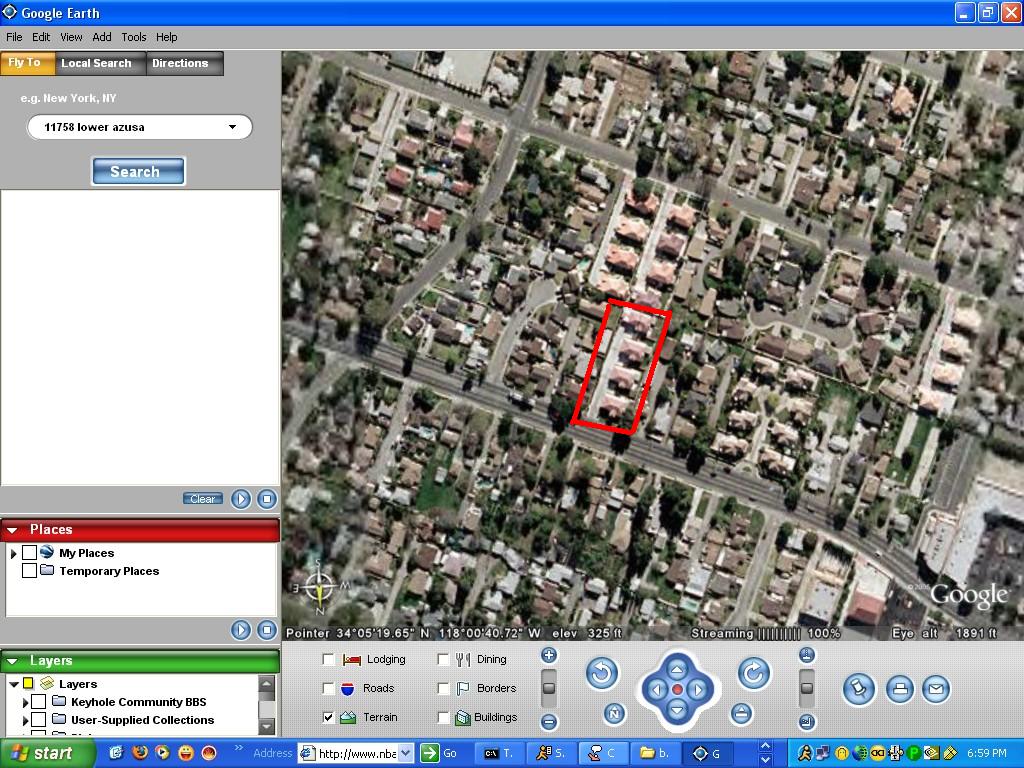Click the print icon button
Image resolution: width=1024 pixels, height=768 pixels.
(x=900, y=689)
